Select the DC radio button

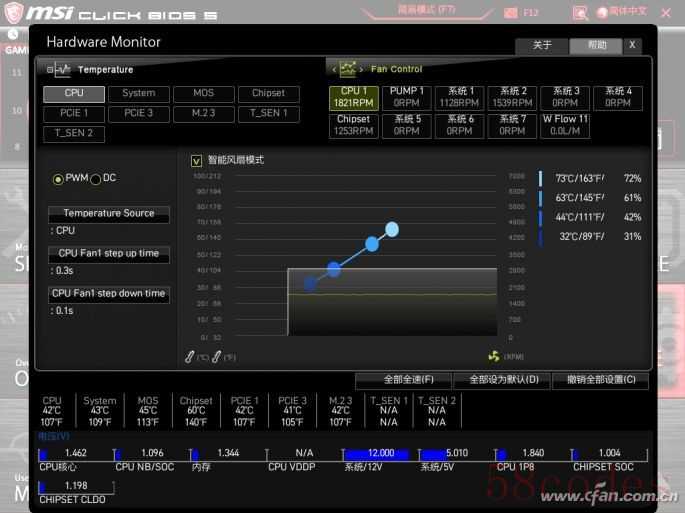96,179
